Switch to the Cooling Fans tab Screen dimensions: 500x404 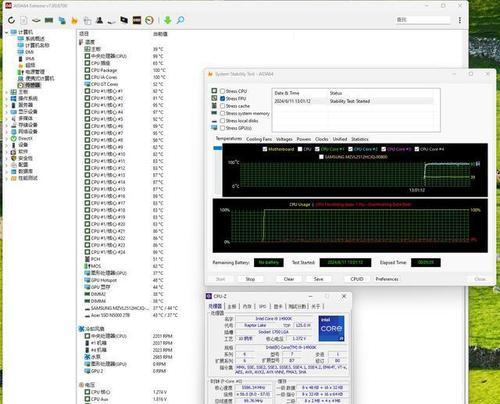click(259, 139)
